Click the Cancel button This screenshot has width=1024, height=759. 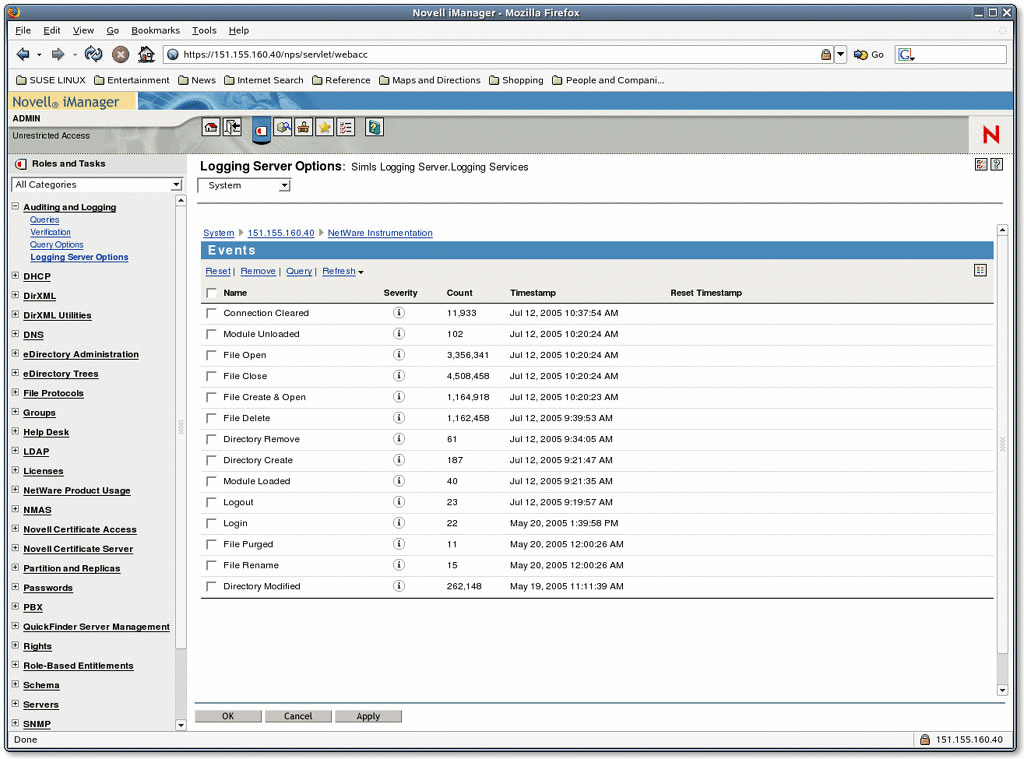(x=298, y=716)
